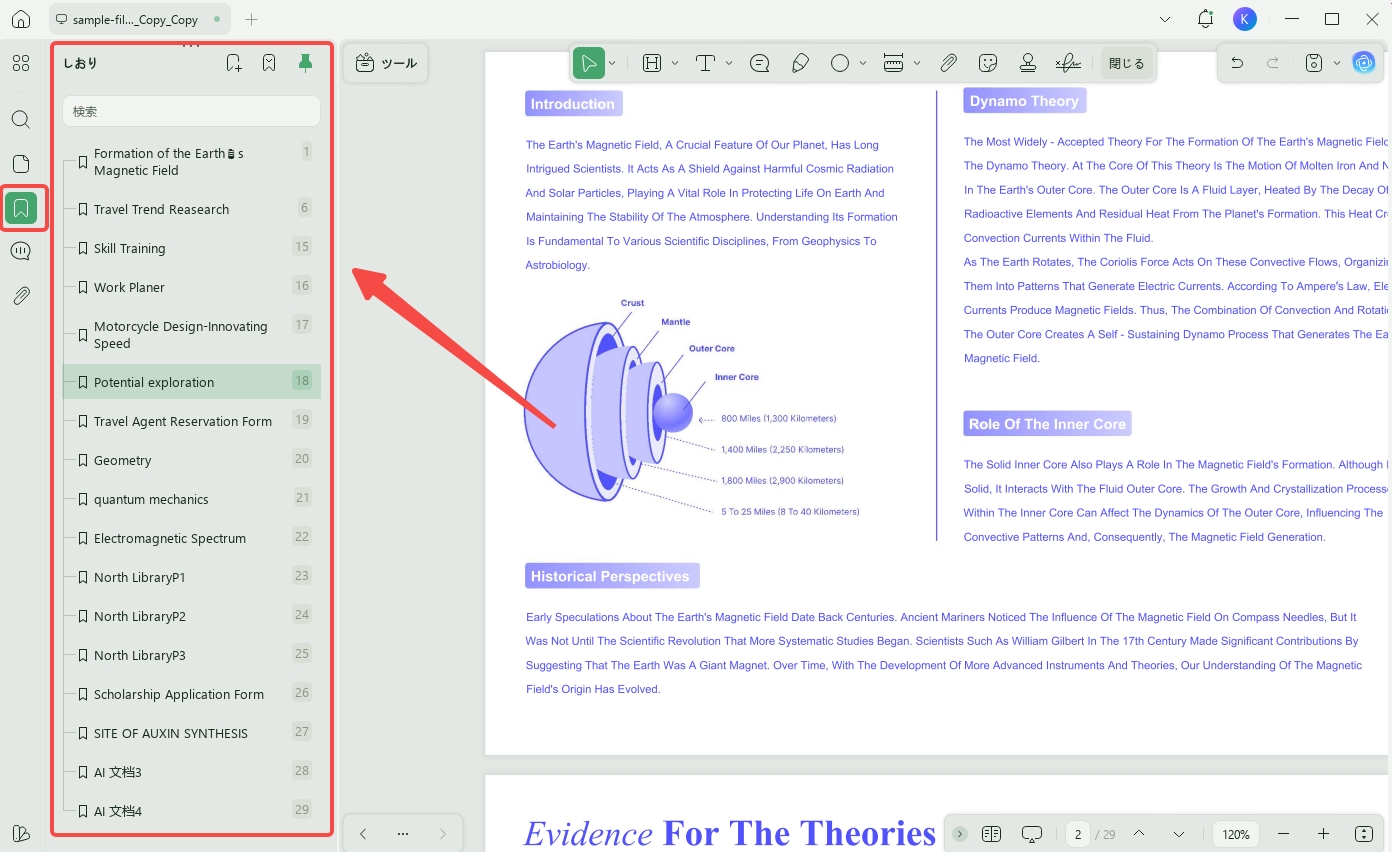The image size is (1392, 852).
Task: Start slideshow presentation mode
Action: 1032,834
